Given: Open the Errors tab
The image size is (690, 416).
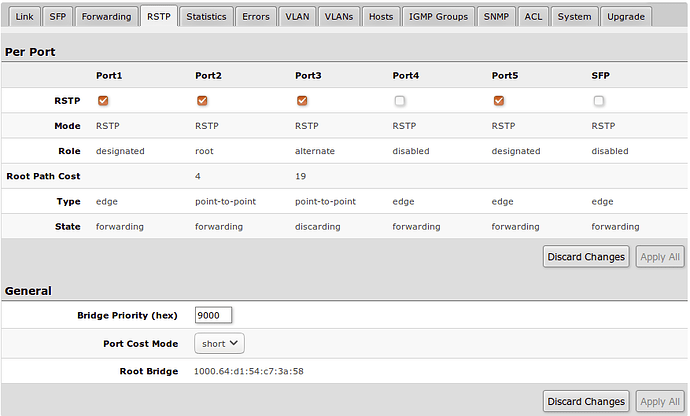Looking at the screenshot, I should coord(255,17).
